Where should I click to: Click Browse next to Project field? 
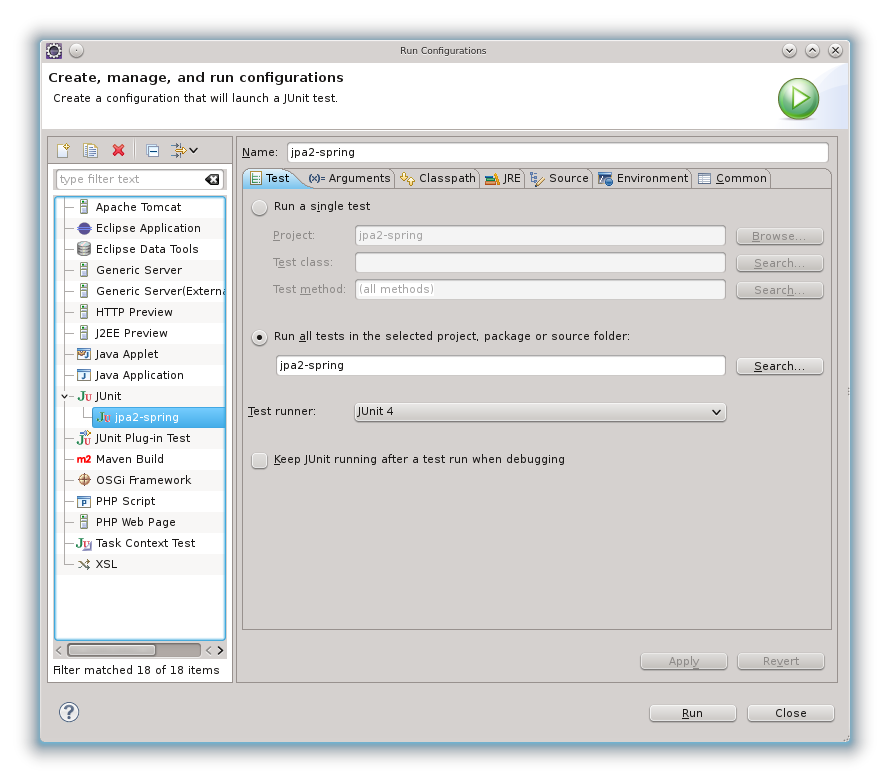pos(779,237)
